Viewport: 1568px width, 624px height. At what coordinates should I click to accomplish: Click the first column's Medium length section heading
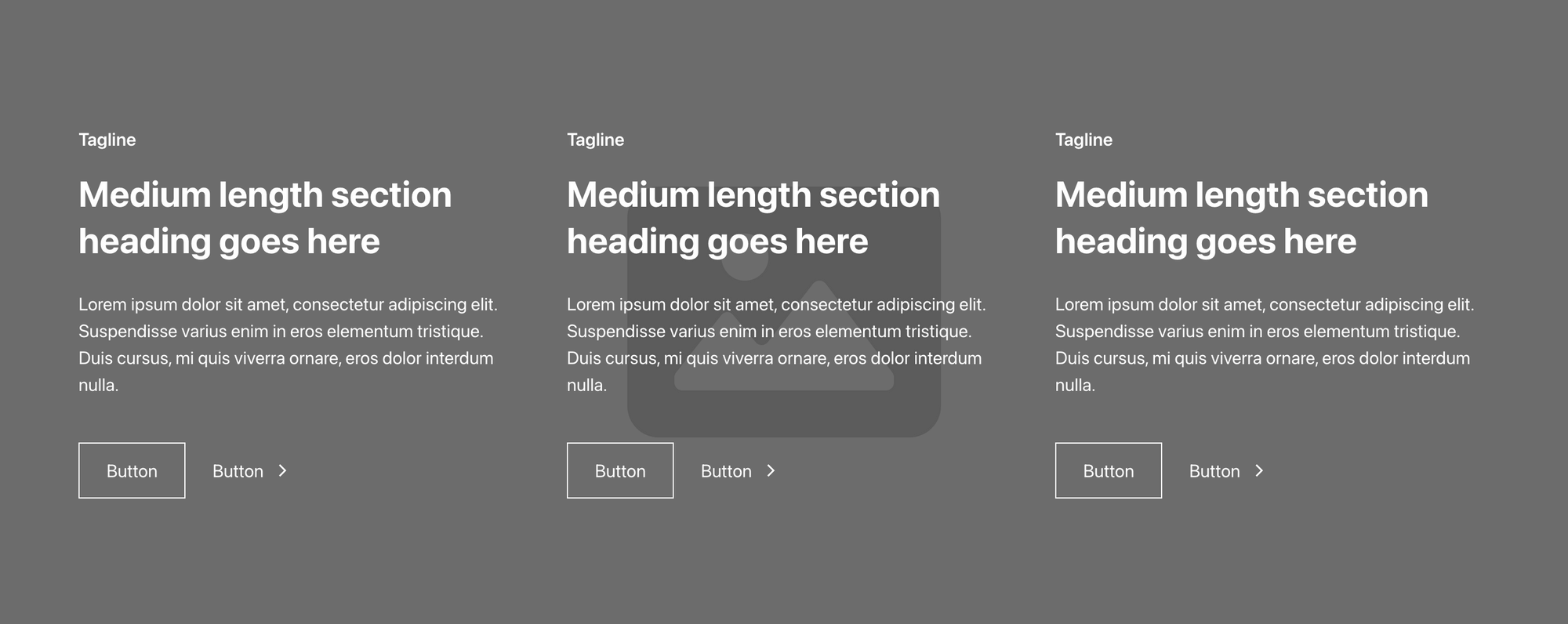[x=265, y=217]
